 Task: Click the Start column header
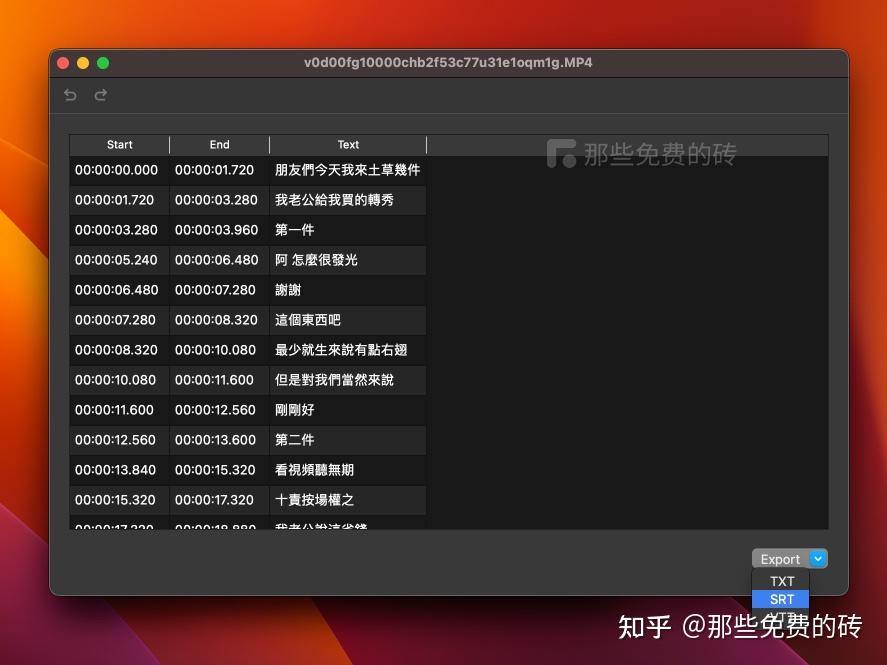click(x=119, y=144)
